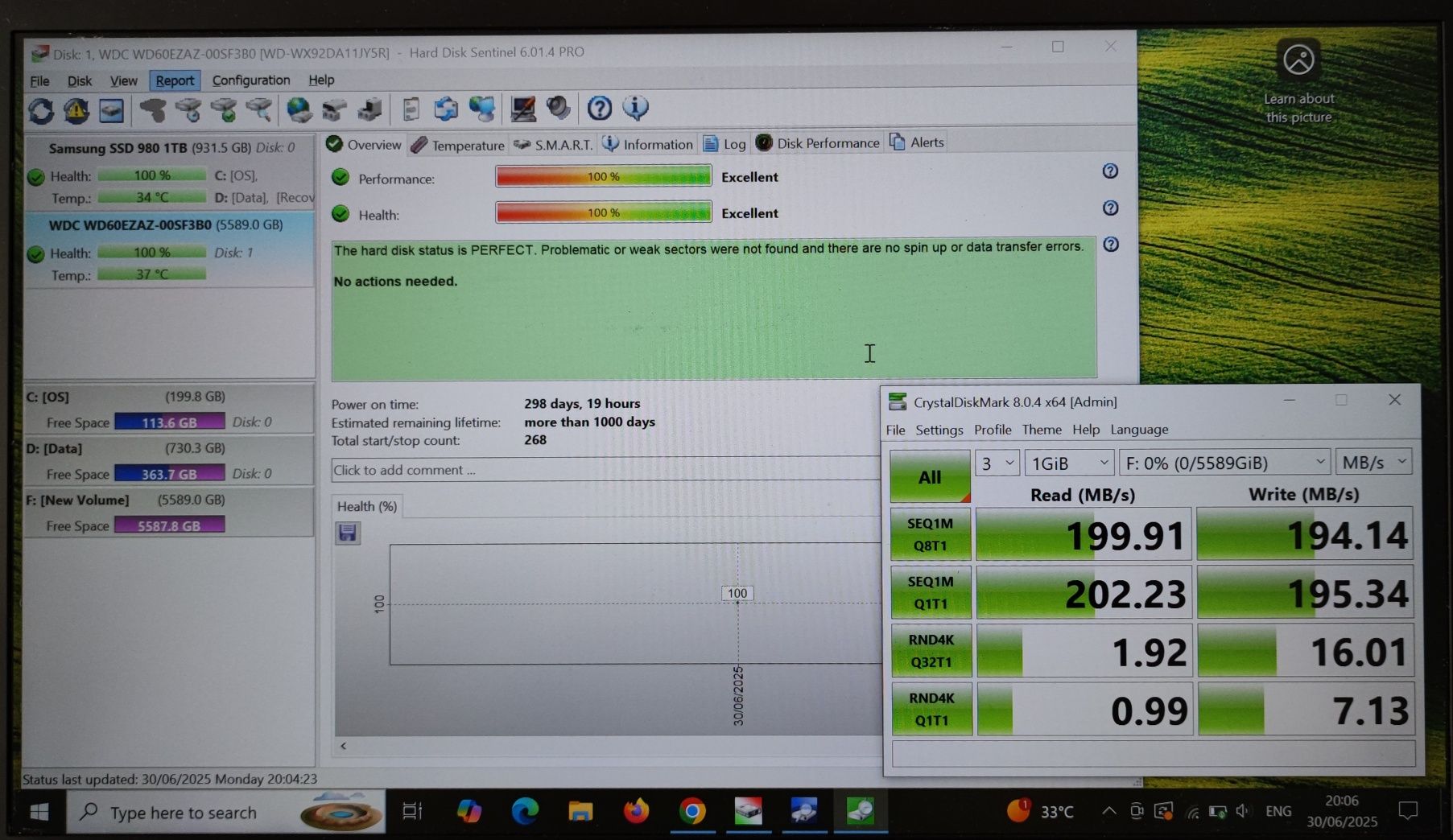Run the RND4K Q1T1 benchmark
Screen dimensions: 1453x840
coord(931,709)
